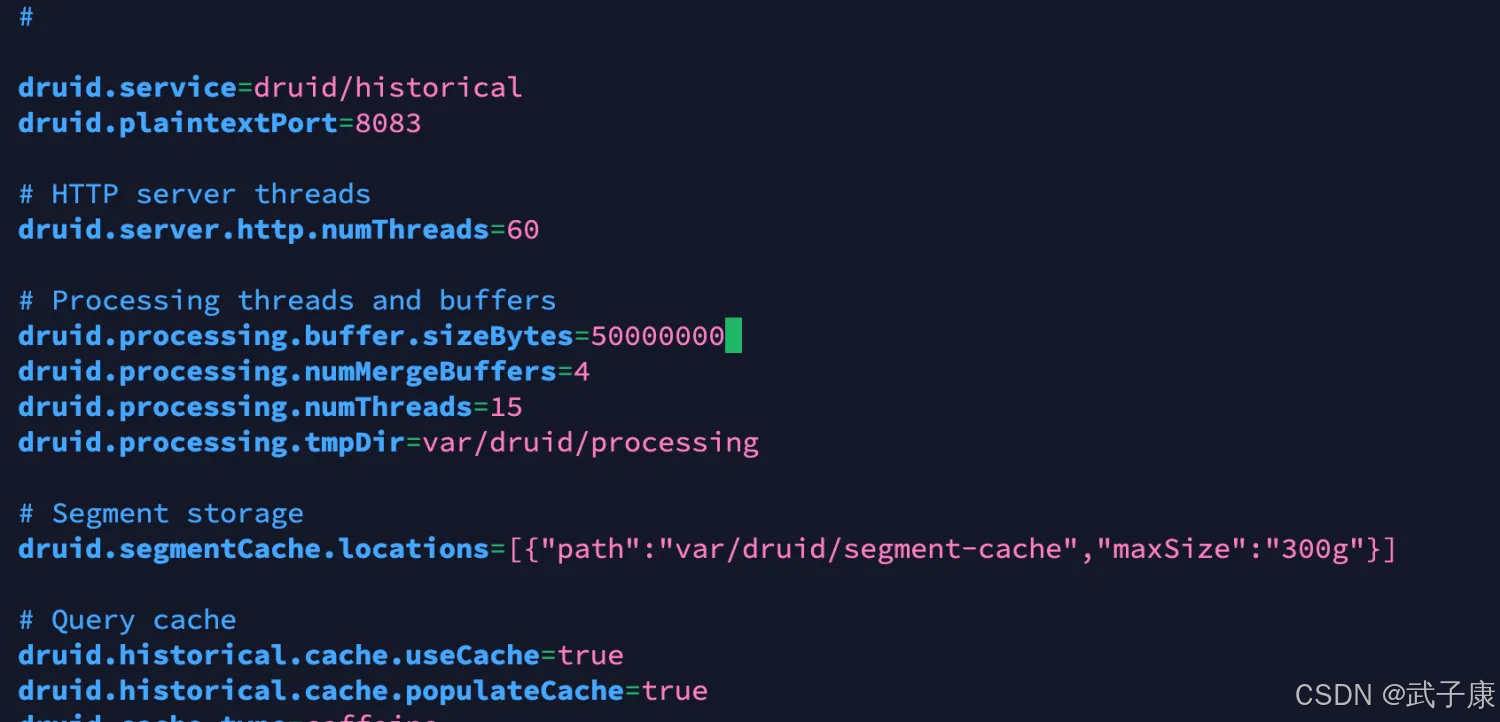Click the Processing threads and buffers comment
Image resolution: width=1500 pixels, height=722 pixels.
287,301
